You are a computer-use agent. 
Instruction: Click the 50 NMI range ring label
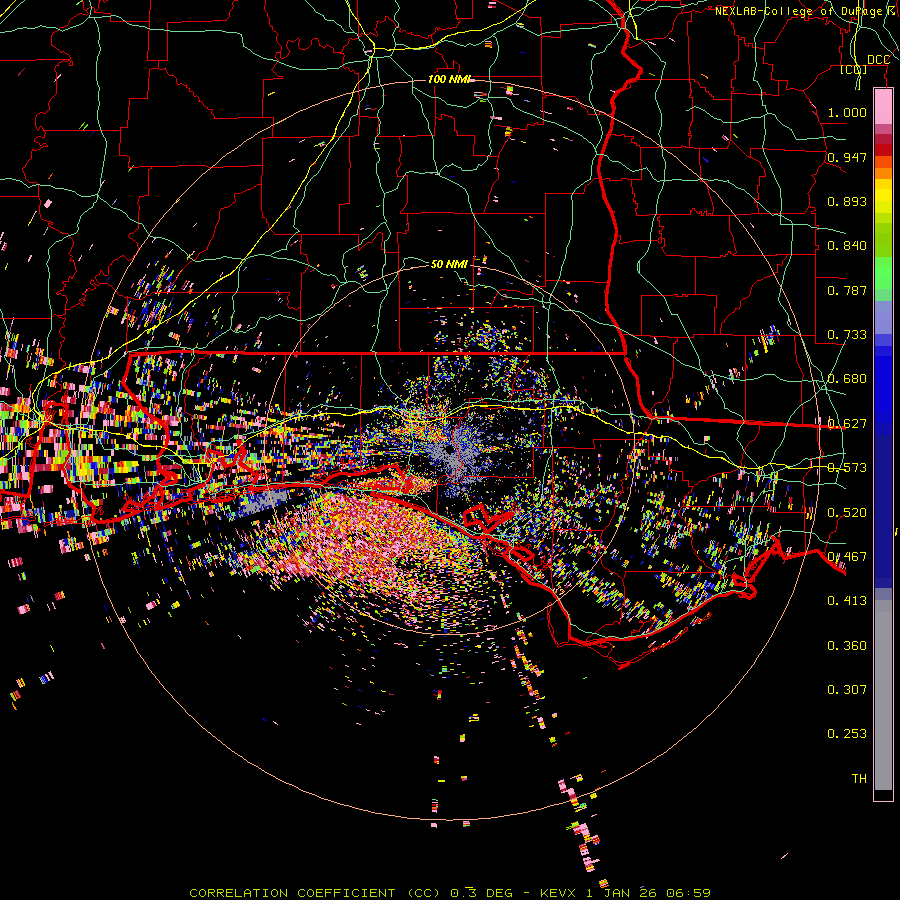pos(449,264)
